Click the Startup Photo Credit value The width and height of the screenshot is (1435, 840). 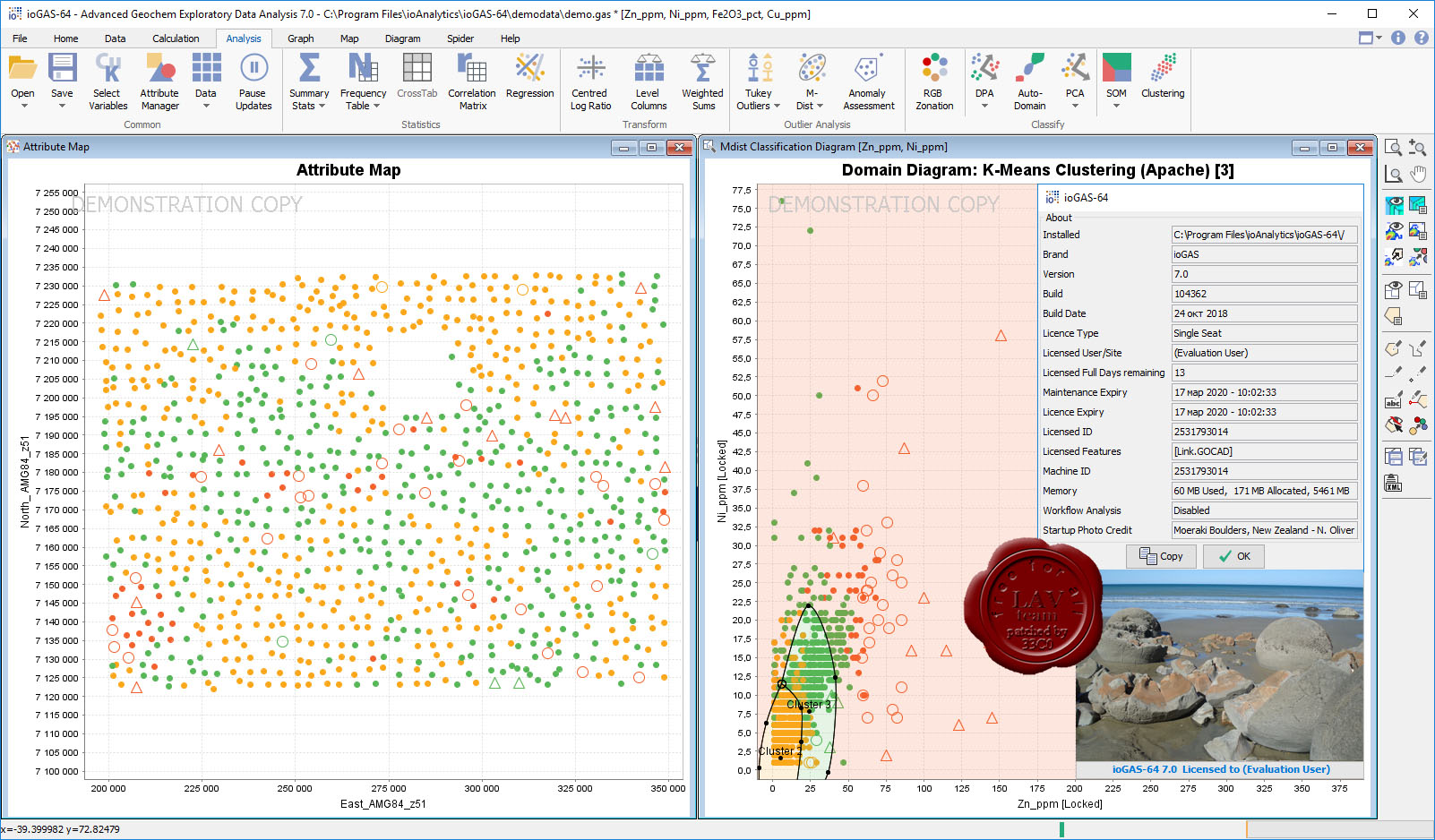coord(1264,530)
